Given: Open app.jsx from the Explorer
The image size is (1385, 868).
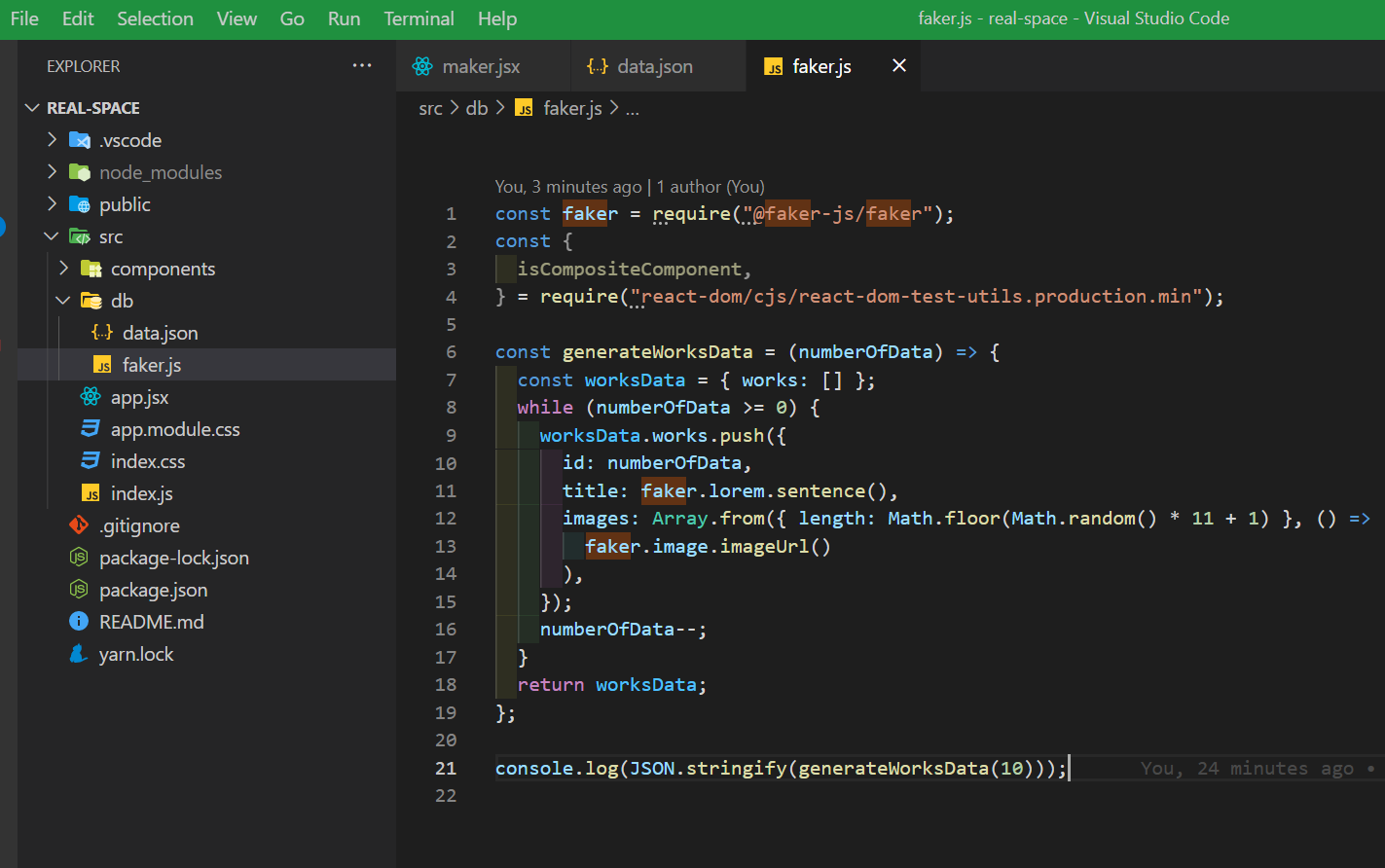Looking at the screenshot, I should click(140, 397).
